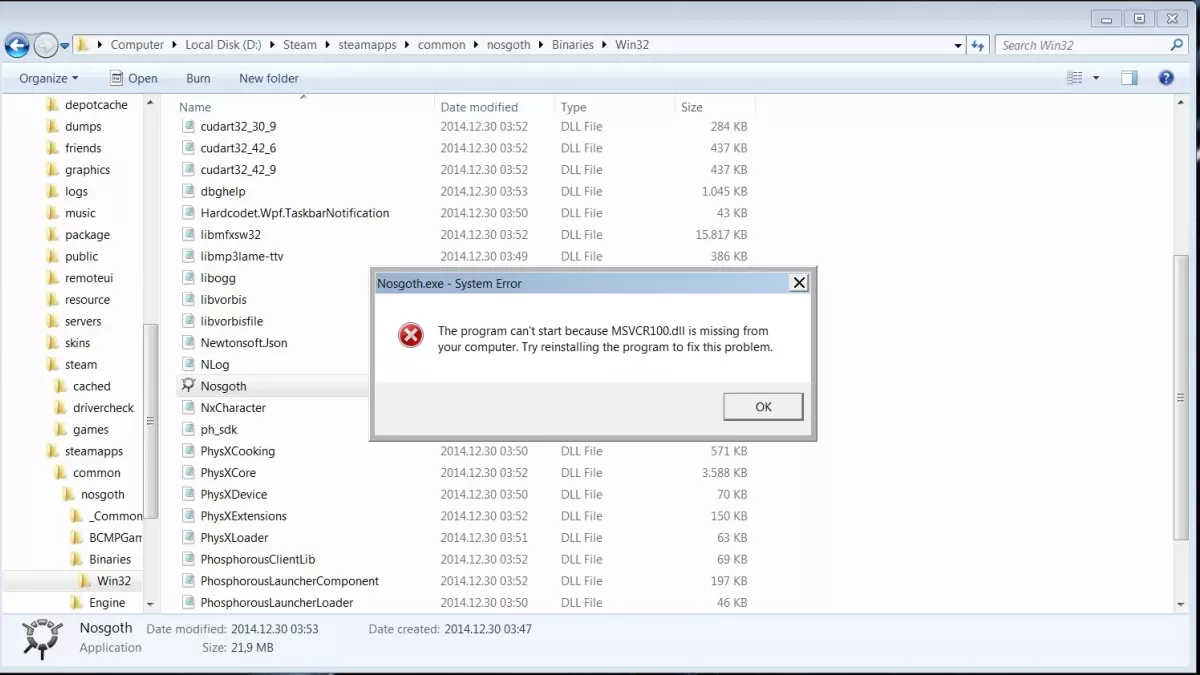This screenshot has width=1200, height=675.
Task: Change view with the view icon
Action: [1075, 78]
